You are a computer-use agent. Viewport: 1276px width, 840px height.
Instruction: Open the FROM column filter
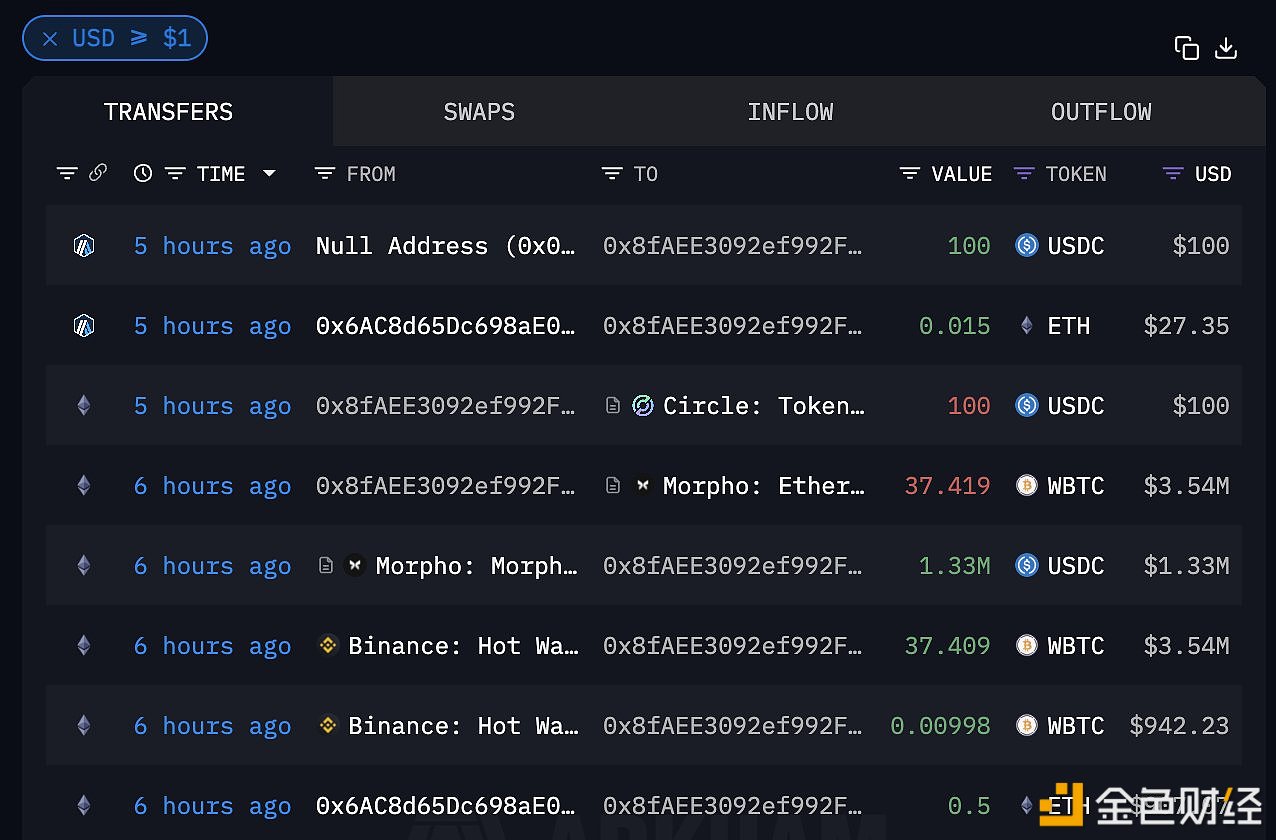[x=324, y=173]
